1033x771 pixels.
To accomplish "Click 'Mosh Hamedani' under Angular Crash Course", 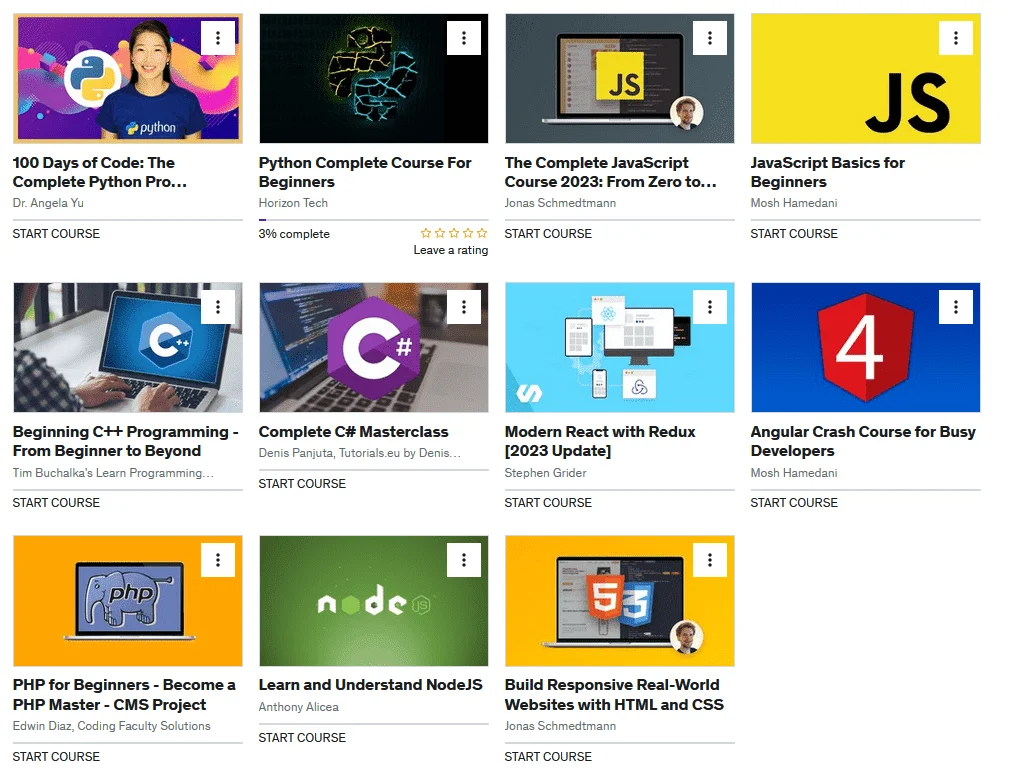I will [794, 473].
